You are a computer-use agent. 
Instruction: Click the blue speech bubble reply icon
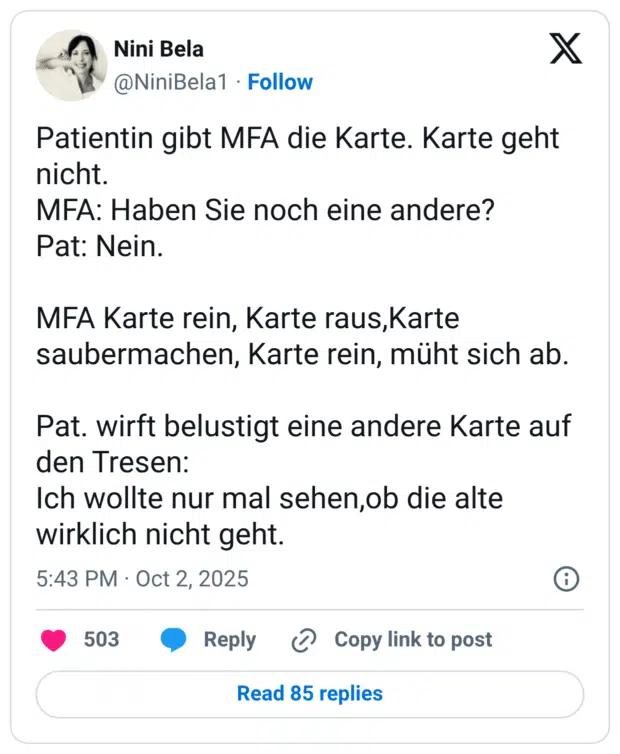click(174, 640)
